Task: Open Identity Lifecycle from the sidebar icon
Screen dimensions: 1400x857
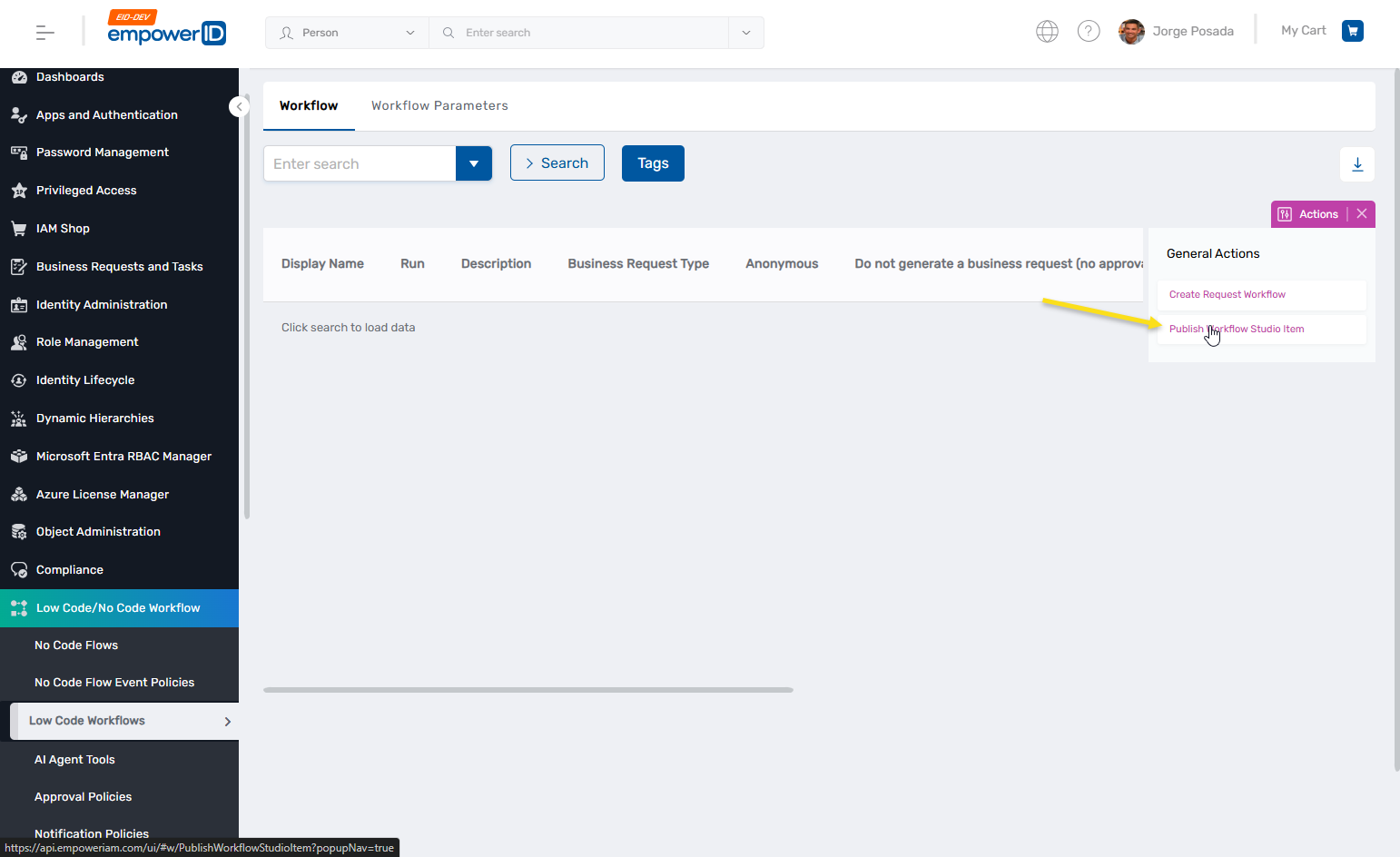Action: click(20, 379)
